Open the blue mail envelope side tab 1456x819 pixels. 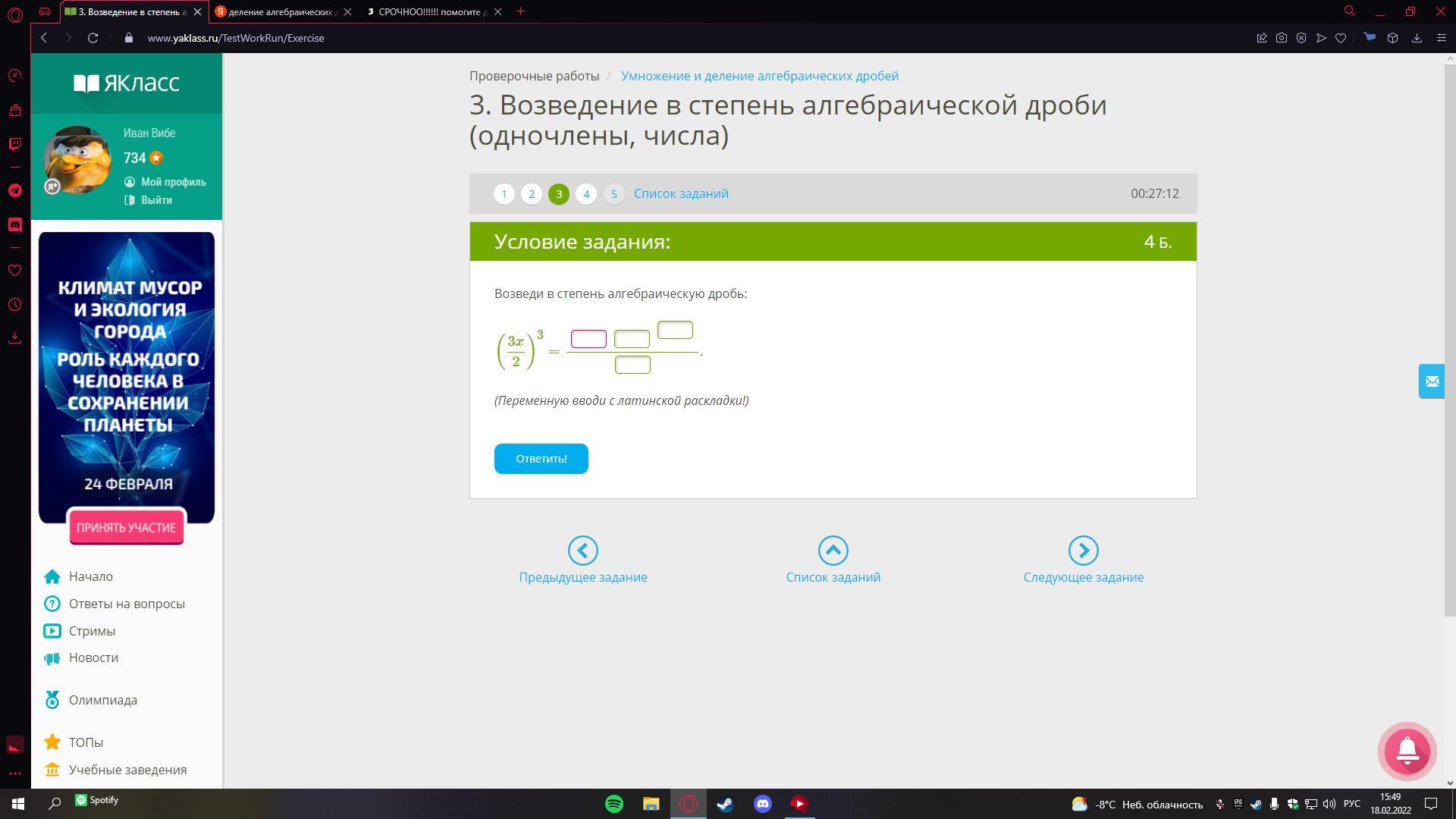(x=1431, y=381)
